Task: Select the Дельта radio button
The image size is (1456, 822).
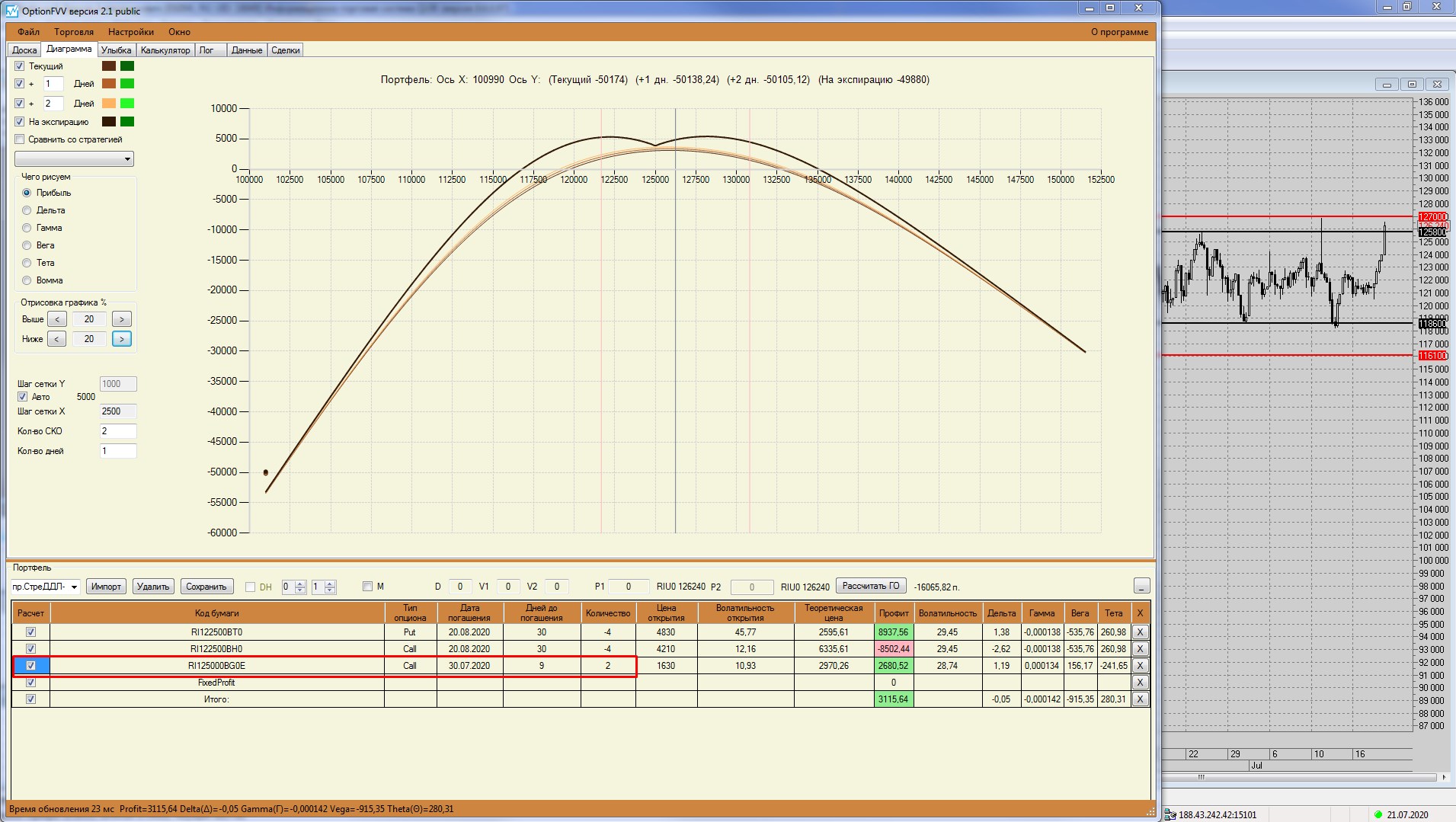Action: pos(27,210)
